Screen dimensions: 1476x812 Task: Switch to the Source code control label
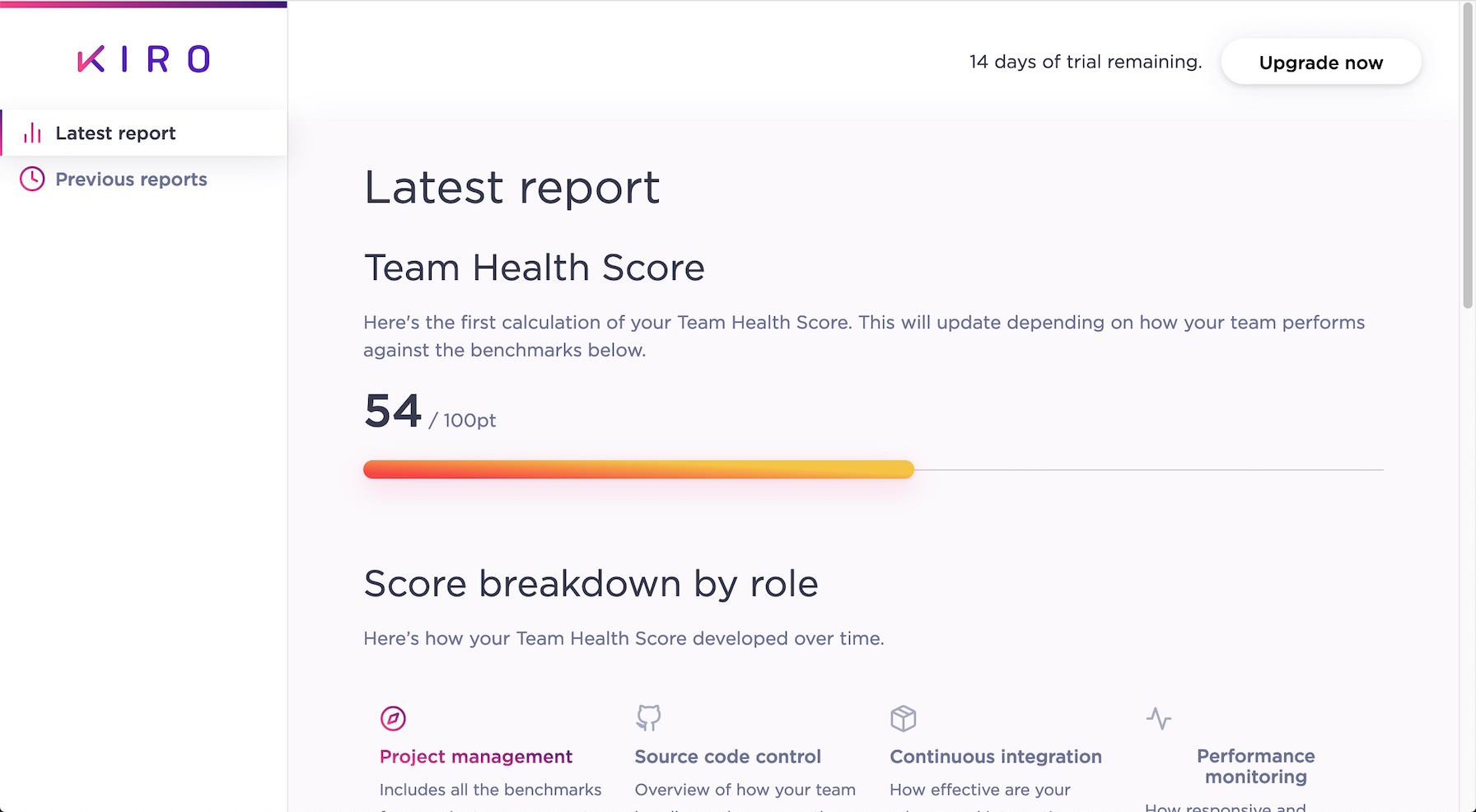point(727,757)
